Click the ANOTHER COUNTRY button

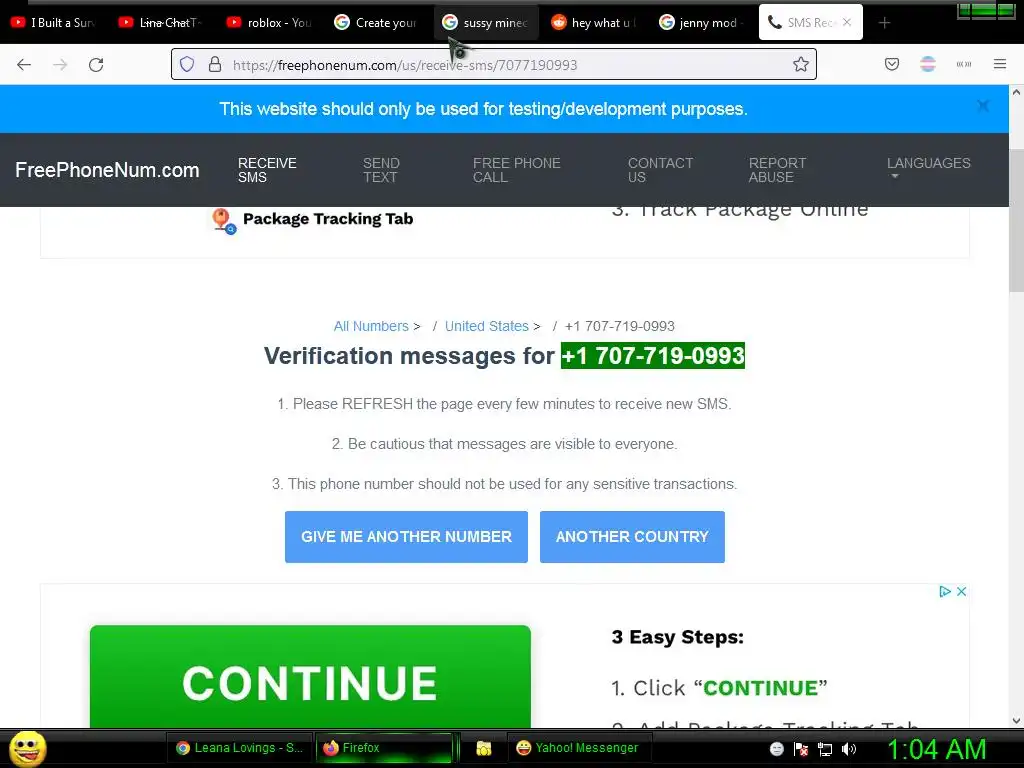[x=632, y=537]
